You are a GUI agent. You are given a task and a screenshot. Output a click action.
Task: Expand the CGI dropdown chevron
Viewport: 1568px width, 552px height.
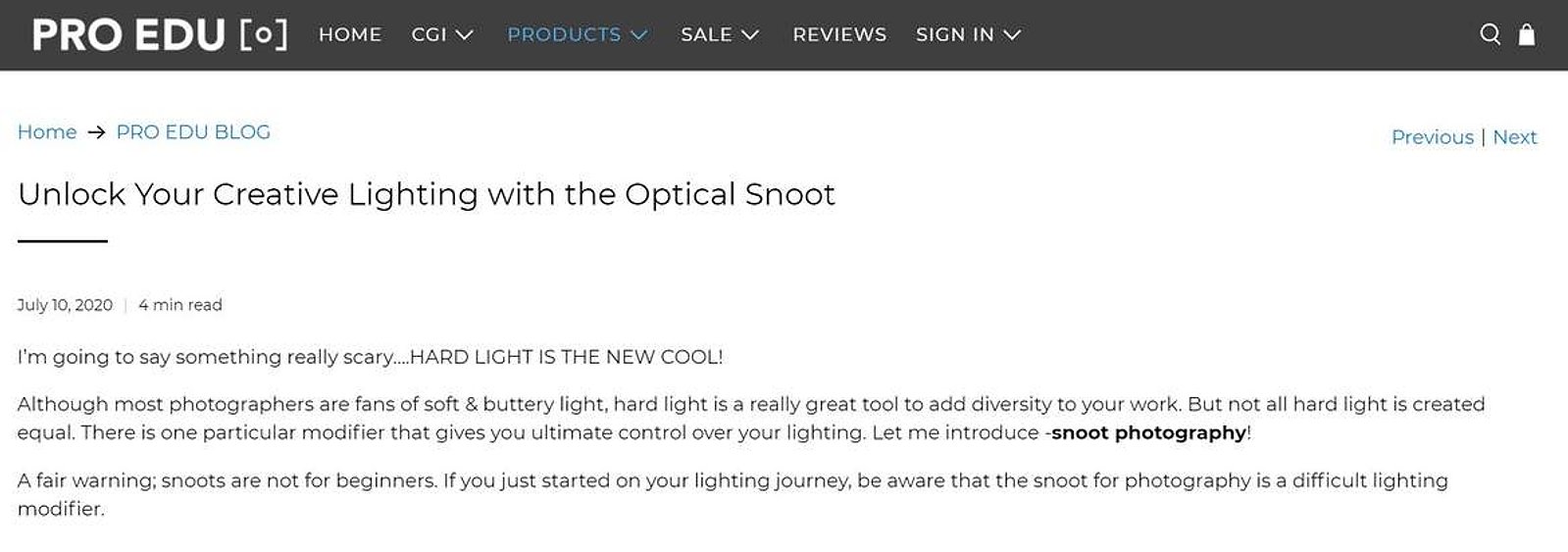(465, 35)
